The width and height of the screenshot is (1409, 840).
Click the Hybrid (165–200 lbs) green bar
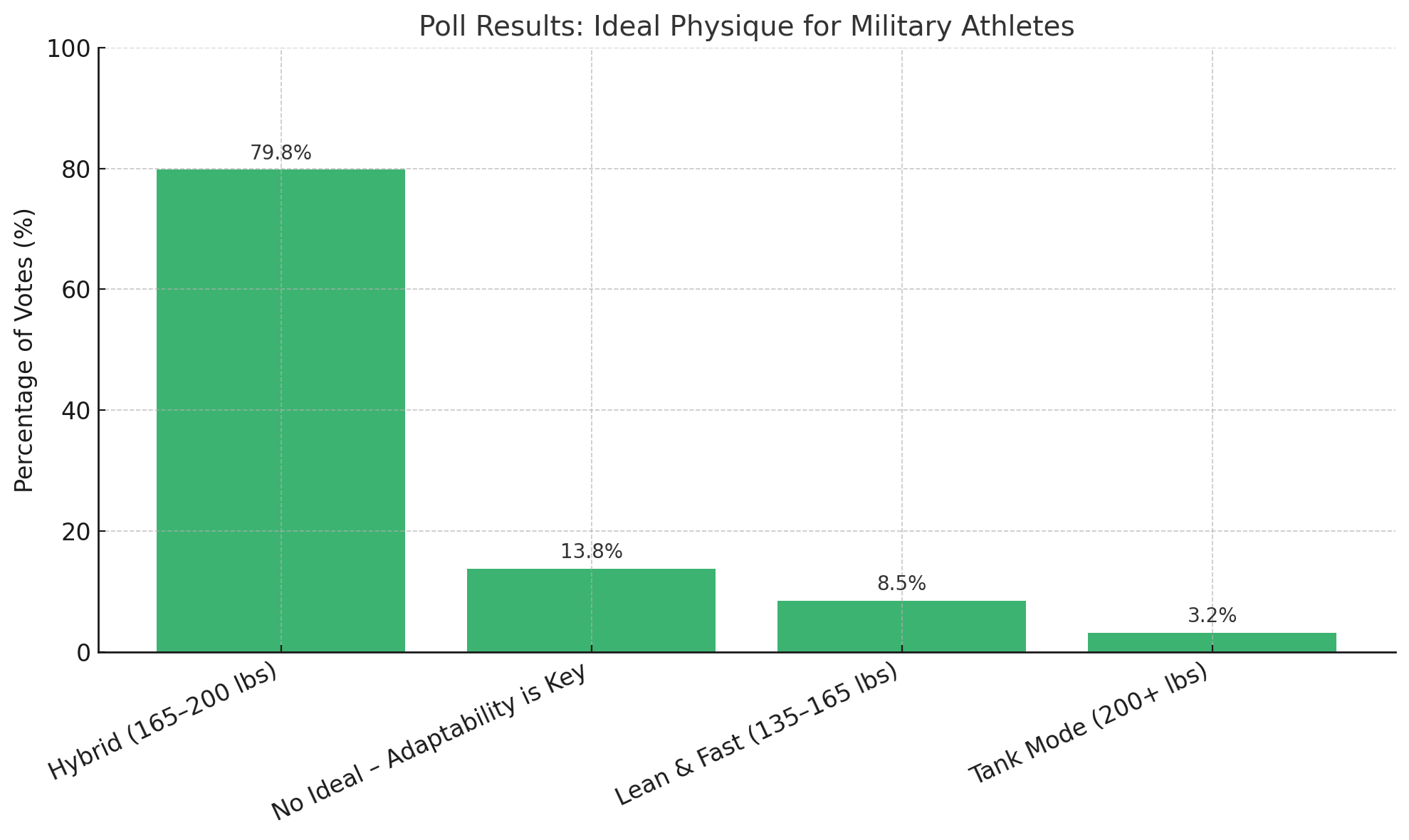[x=281, y=410]
